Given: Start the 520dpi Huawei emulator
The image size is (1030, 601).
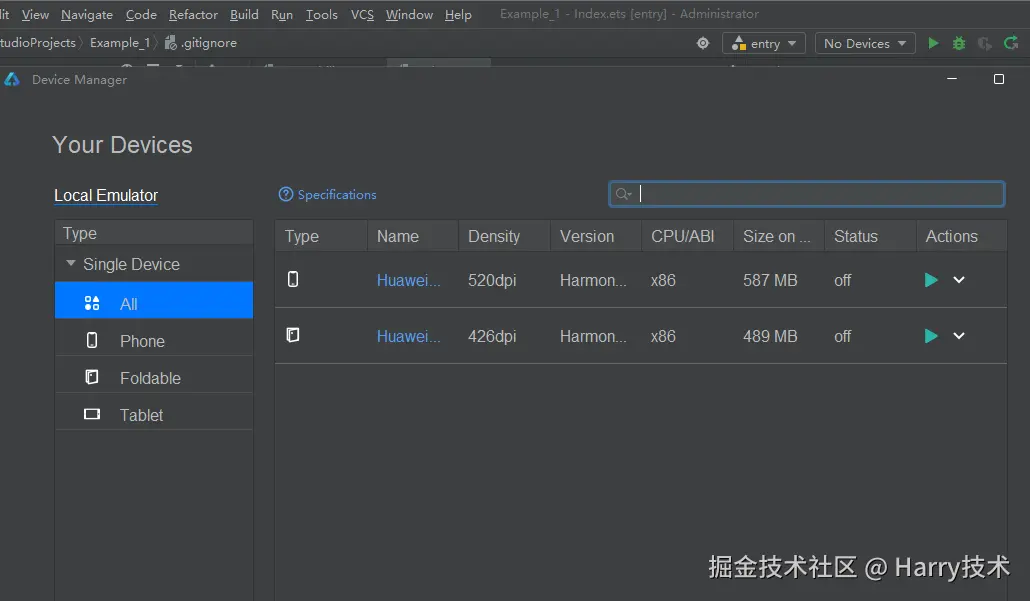Looking at the screenshot, I should pyautogui.click(x=931, y=280).
